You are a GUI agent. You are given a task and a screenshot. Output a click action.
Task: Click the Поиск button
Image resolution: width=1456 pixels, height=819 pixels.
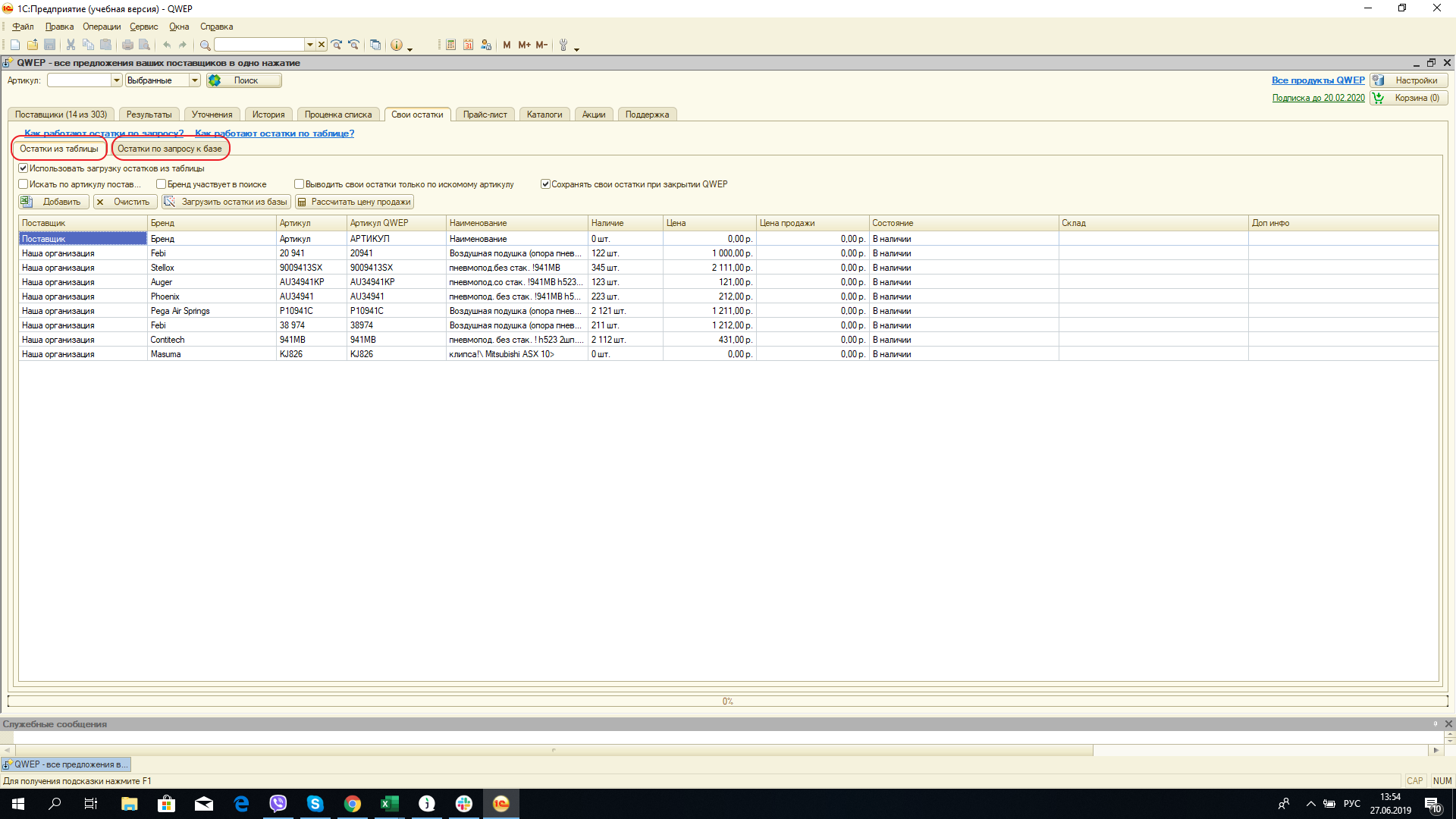tap(244, 80)
